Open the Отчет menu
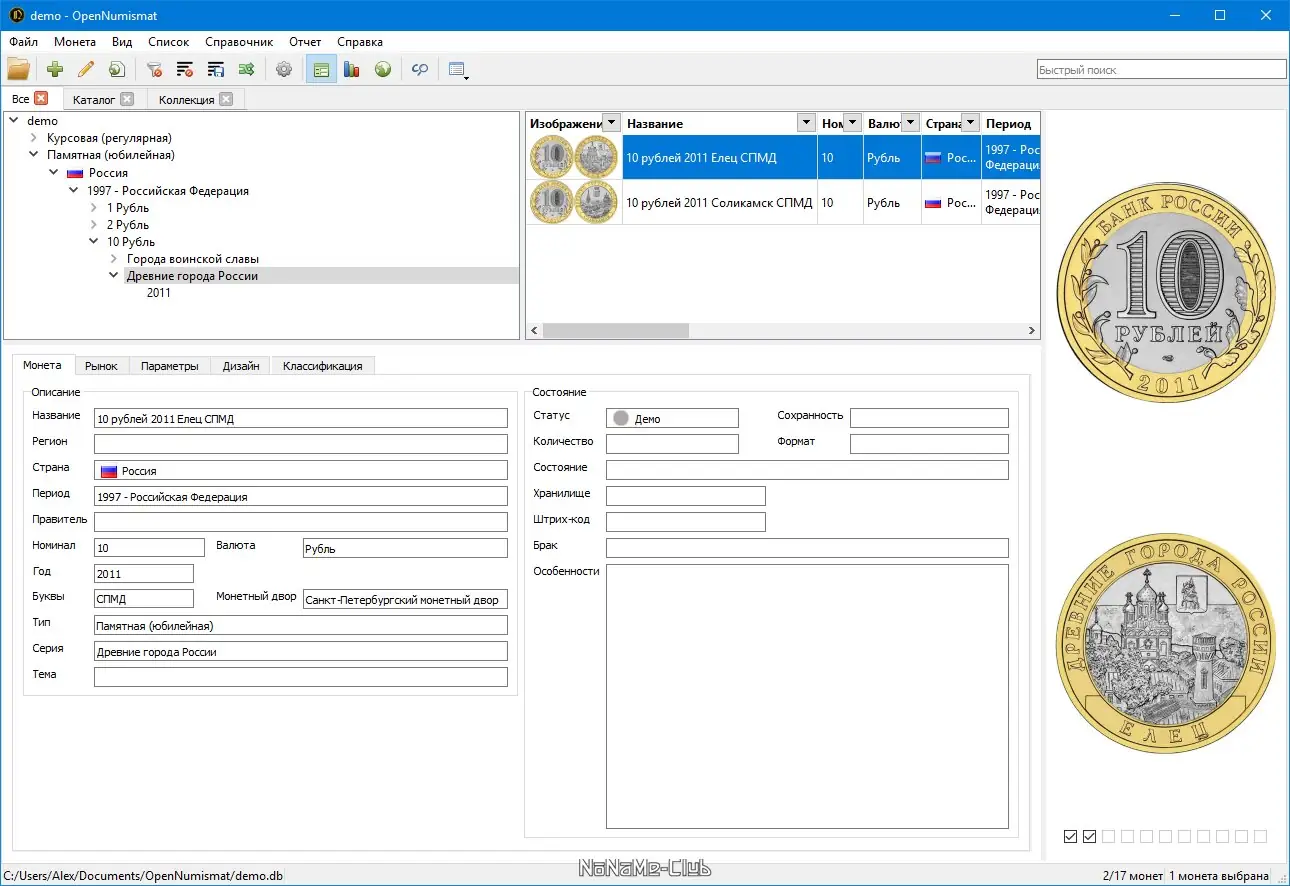 (x=305, y=42)
